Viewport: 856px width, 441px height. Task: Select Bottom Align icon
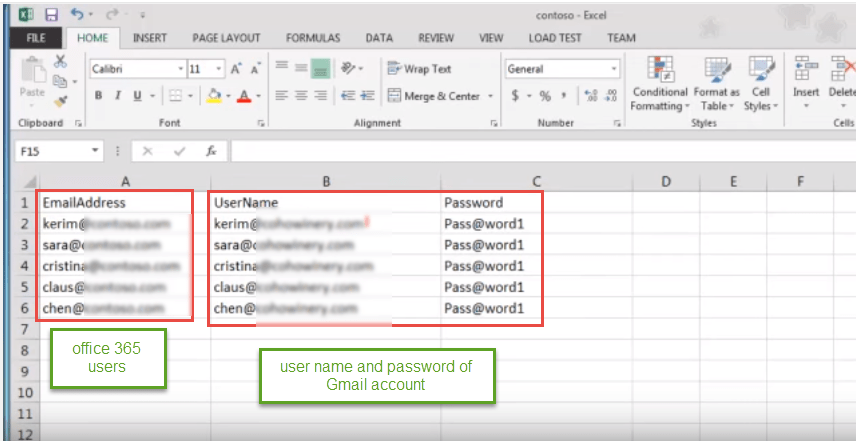320,69
